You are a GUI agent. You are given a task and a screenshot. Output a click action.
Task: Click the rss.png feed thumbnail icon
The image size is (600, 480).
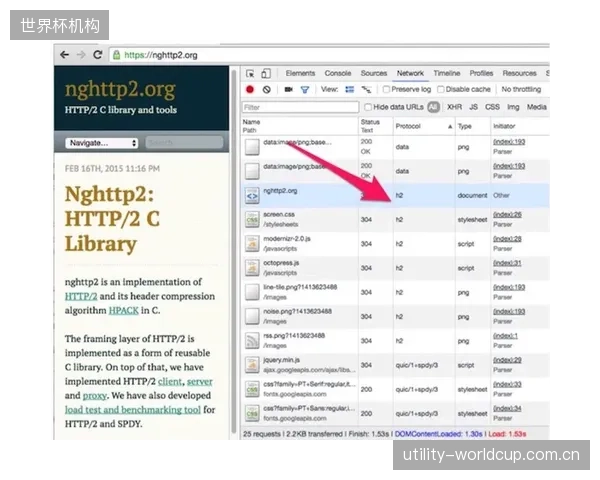pos(252,341)
